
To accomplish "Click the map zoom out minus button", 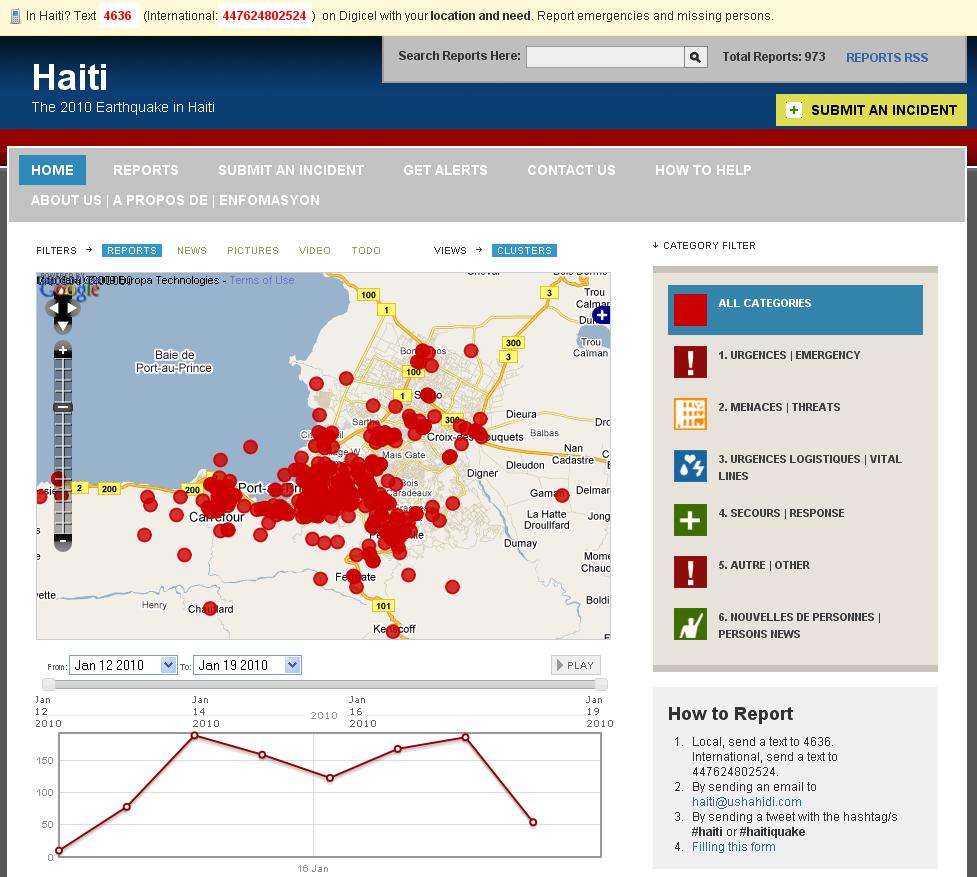I will (63, 541).
